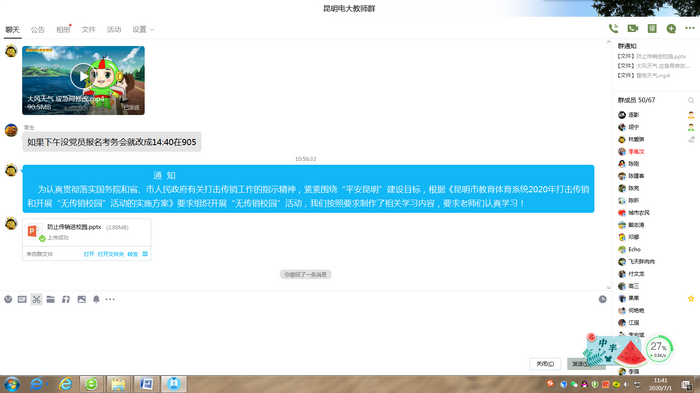Image resolution: width=700 pixels, height=393 pixels.
Task: Click chat scrollbar up arrow
Action: pyautogui.click(x=608, y=42)
